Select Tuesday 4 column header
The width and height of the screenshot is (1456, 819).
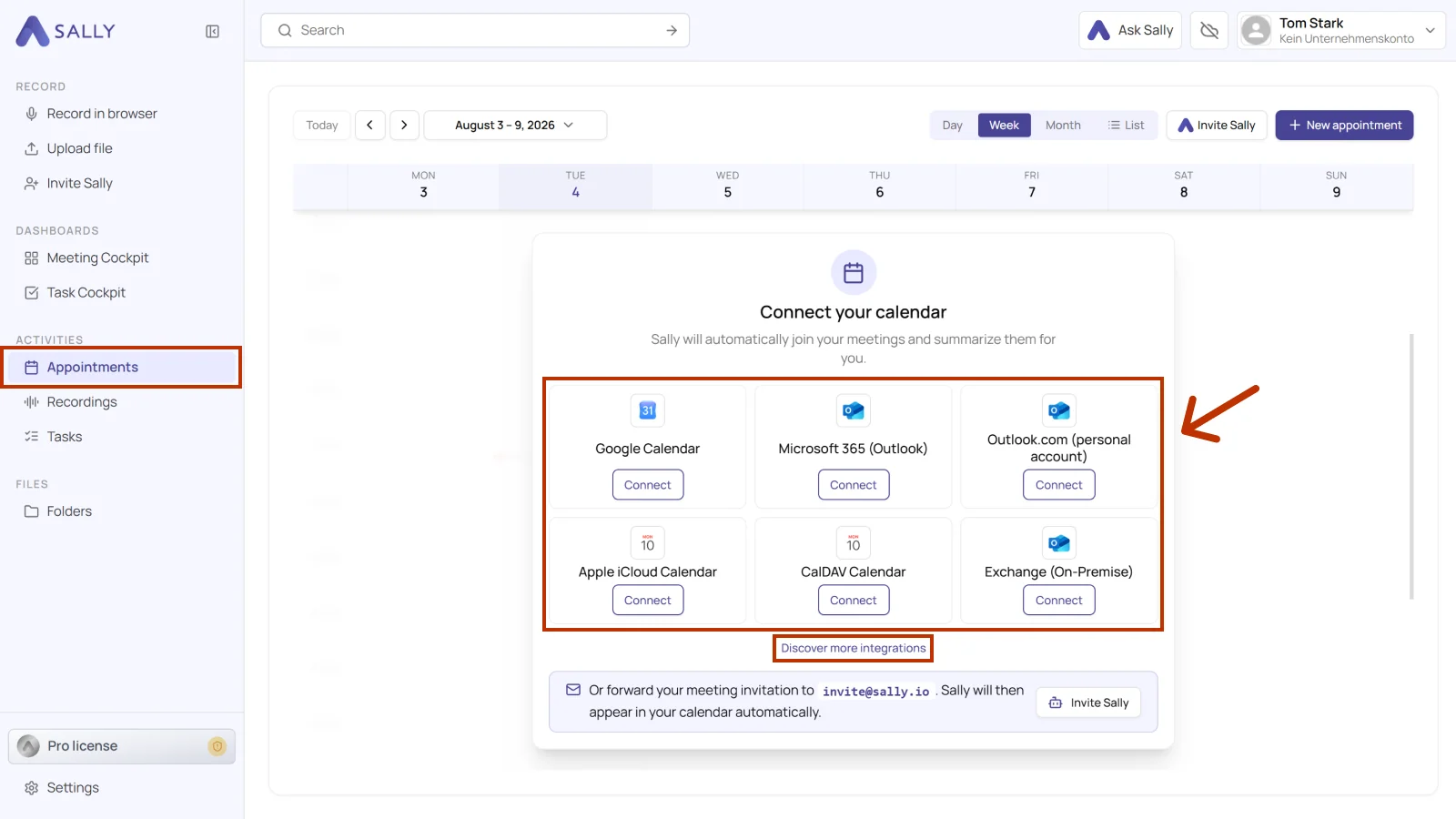pos(575,186)
